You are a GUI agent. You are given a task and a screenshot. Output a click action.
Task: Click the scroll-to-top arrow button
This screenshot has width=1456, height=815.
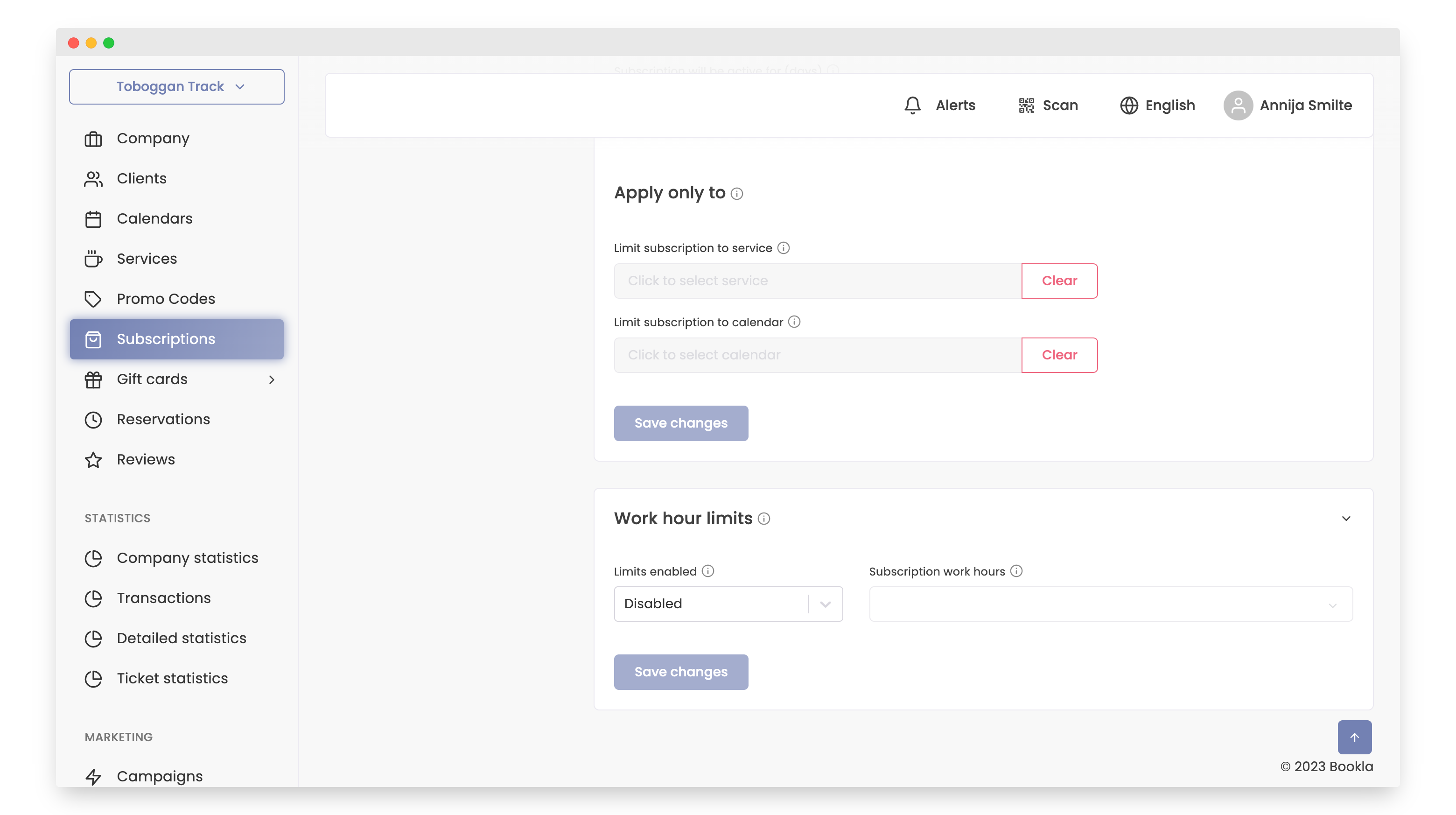coord(1354,737)
